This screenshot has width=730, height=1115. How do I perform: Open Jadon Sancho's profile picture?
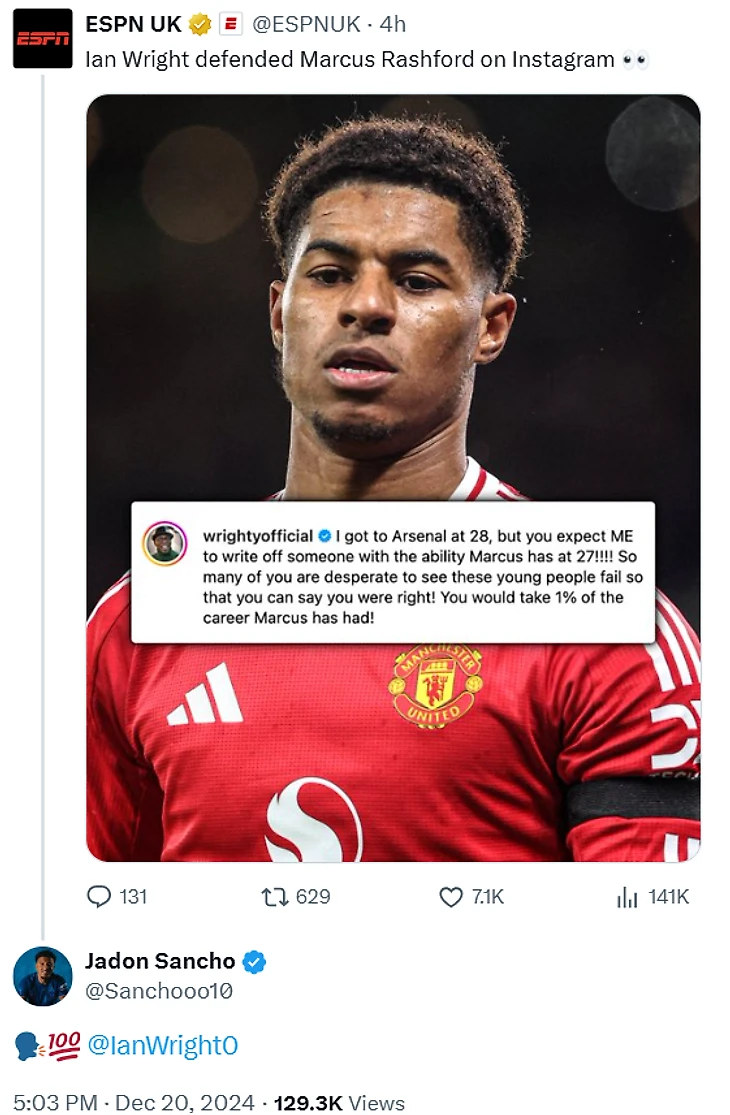(x=42, y=975)
